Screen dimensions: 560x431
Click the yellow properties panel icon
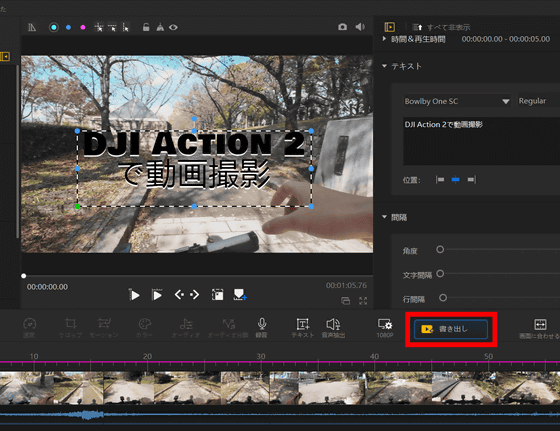390,27
